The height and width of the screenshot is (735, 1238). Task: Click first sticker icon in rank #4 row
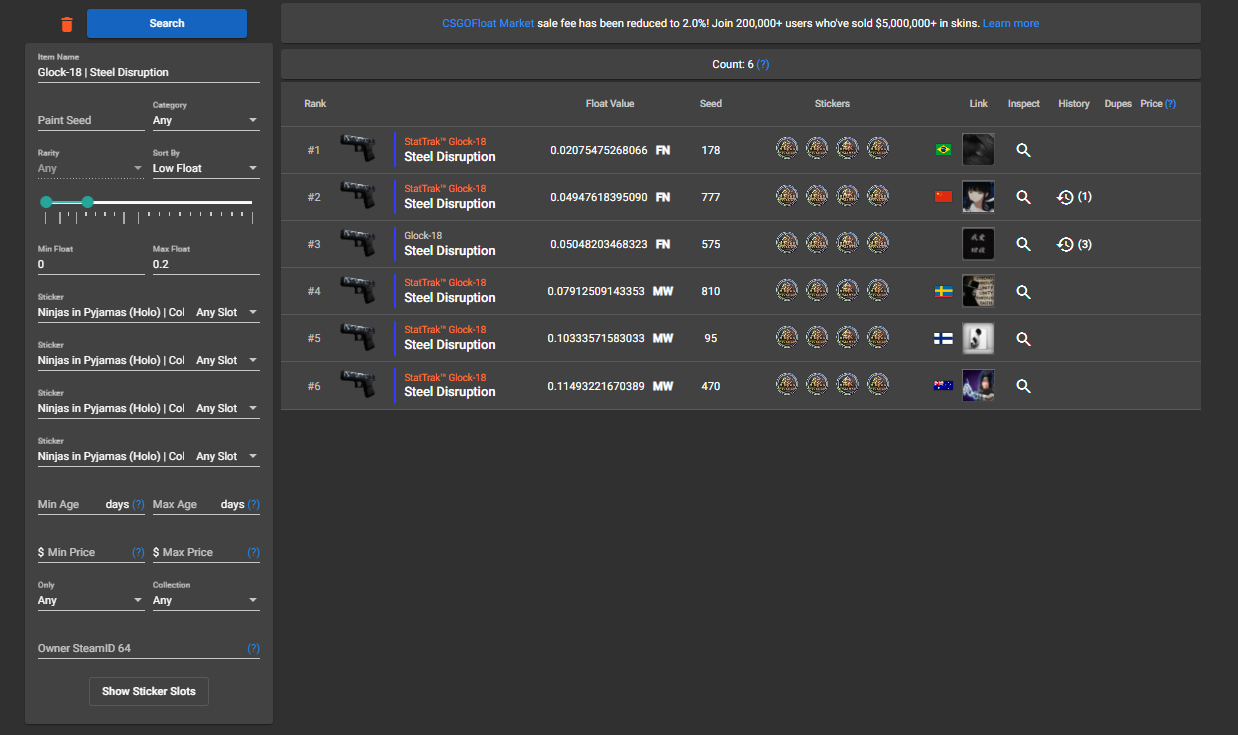[787, 291]
